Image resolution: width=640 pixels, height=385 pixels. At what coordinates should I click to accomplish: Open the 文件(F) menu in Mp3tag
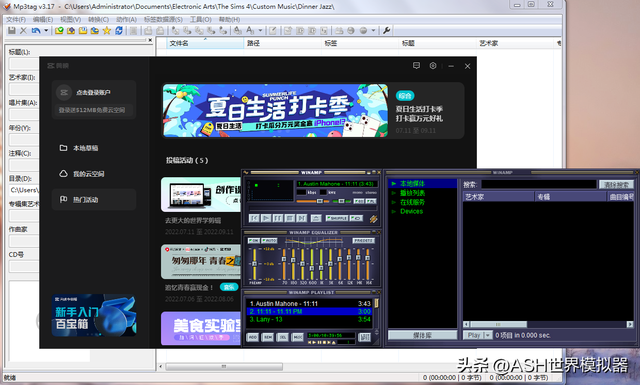(16, 19)
